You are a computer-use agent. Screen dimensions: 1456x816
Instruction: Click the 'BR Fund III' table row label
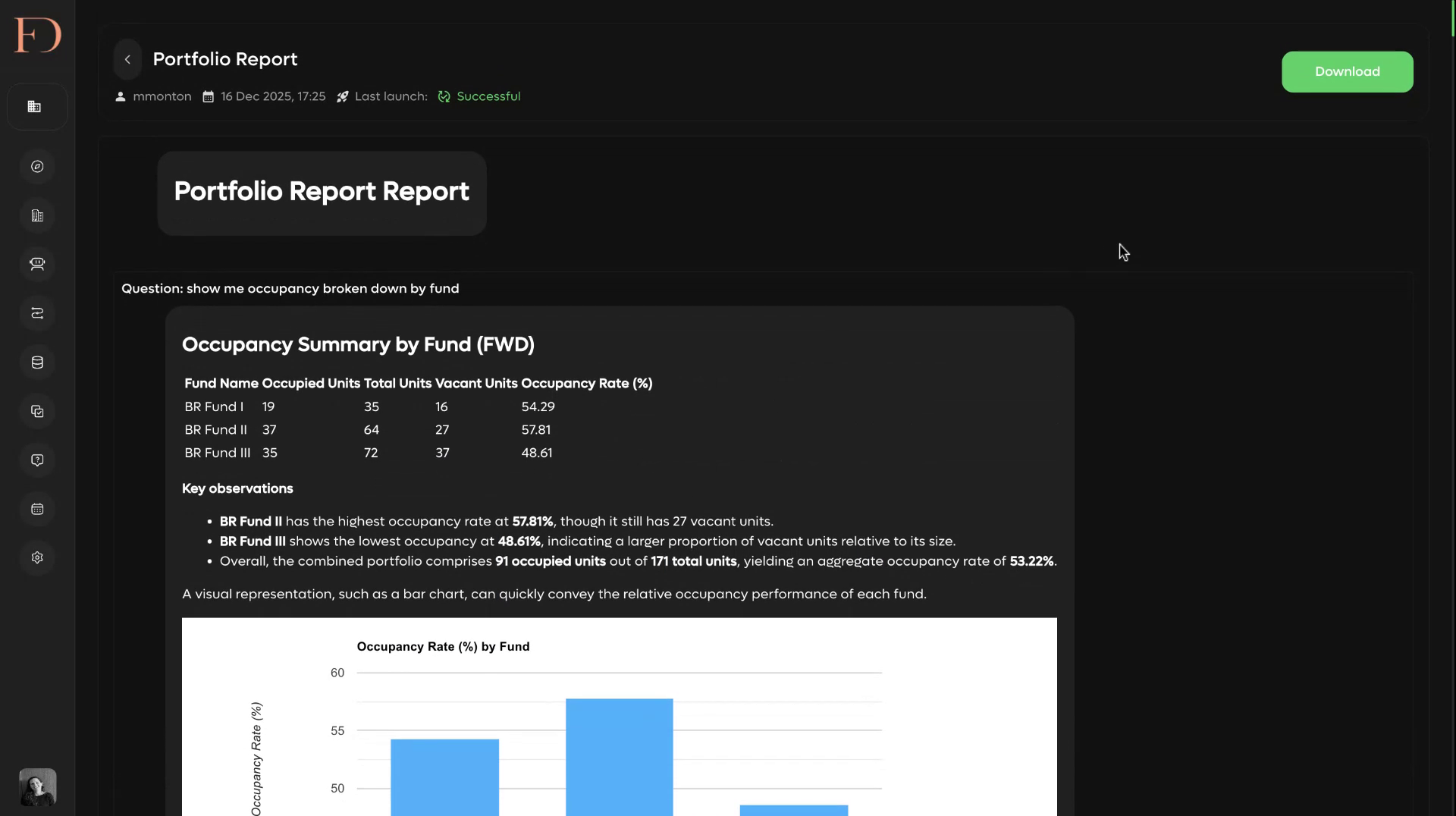coord(218,454)
